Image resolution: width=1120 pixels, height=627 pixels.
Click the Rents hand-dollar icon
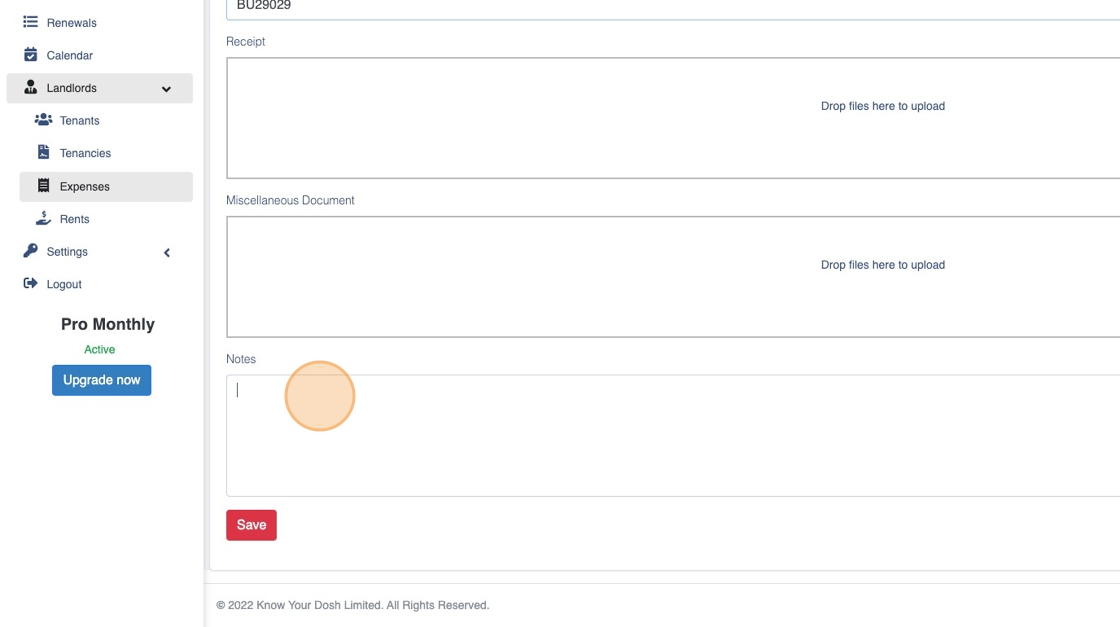(43, 218)
